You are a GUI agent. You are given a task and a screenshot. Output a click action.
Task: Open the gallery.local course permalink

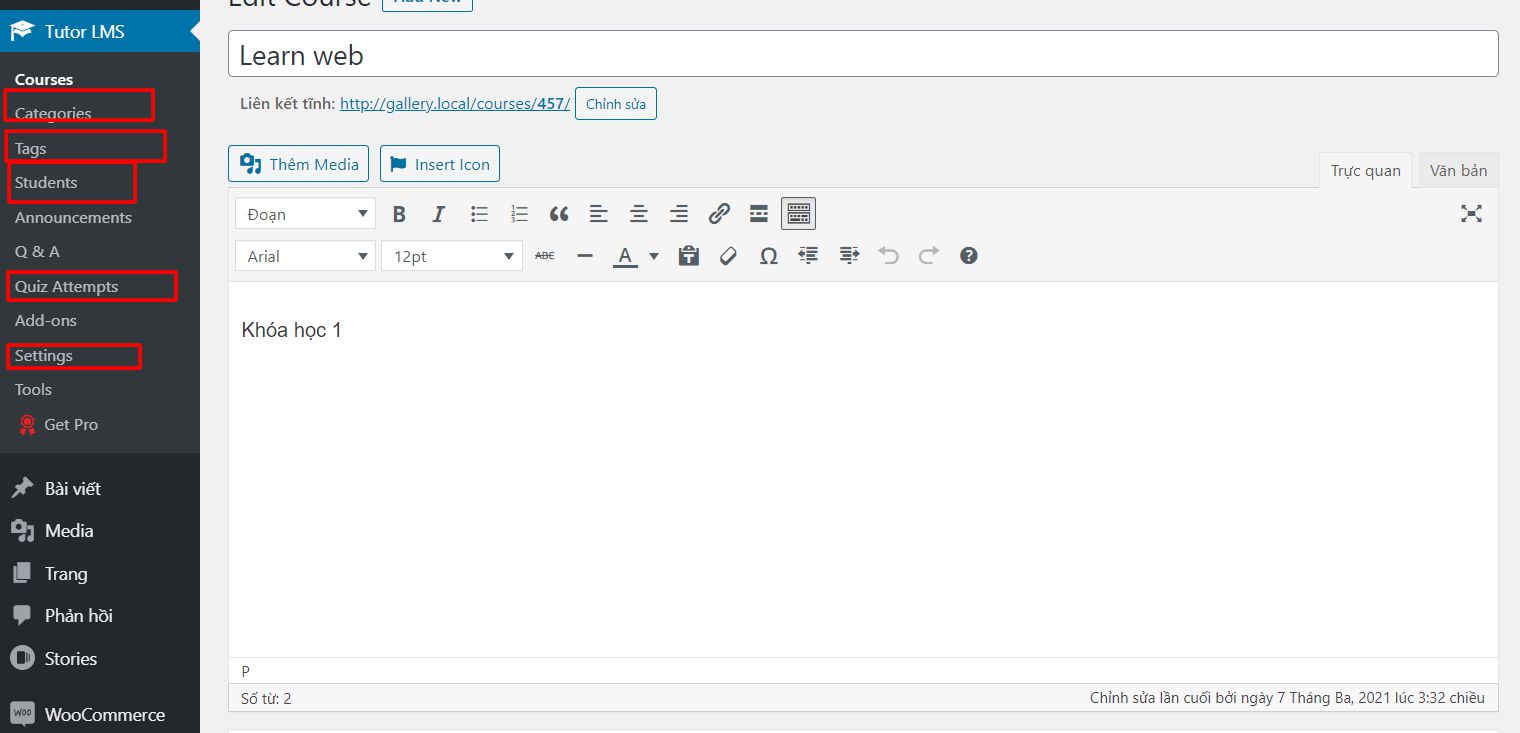[454, 104]
